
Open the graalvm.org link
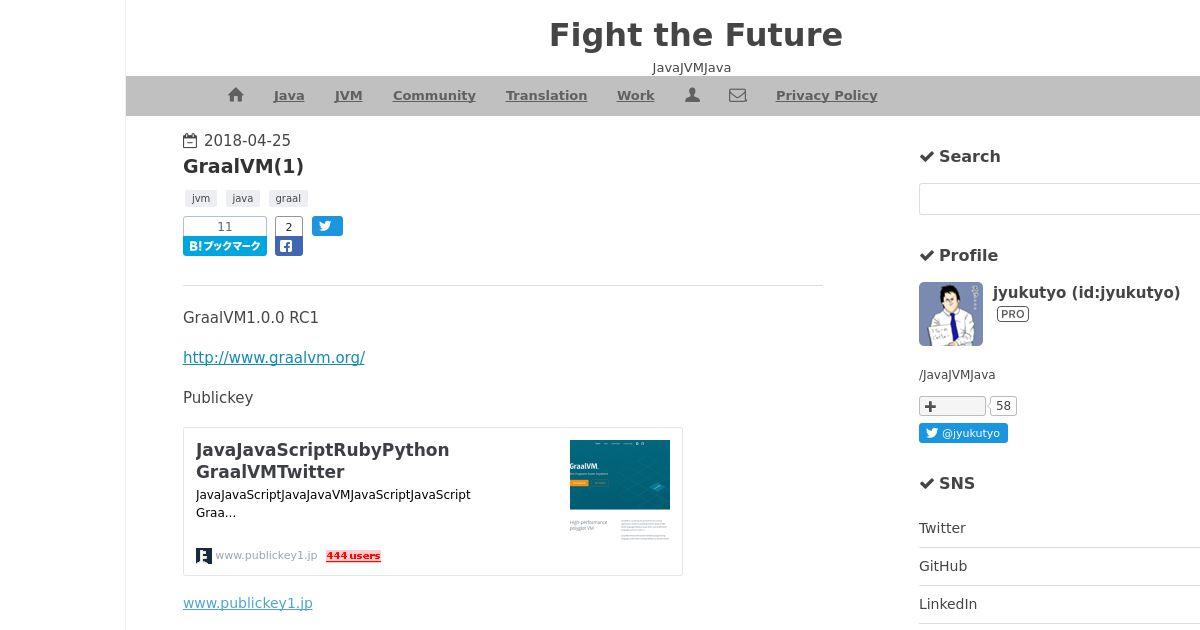tap(274, 357)
